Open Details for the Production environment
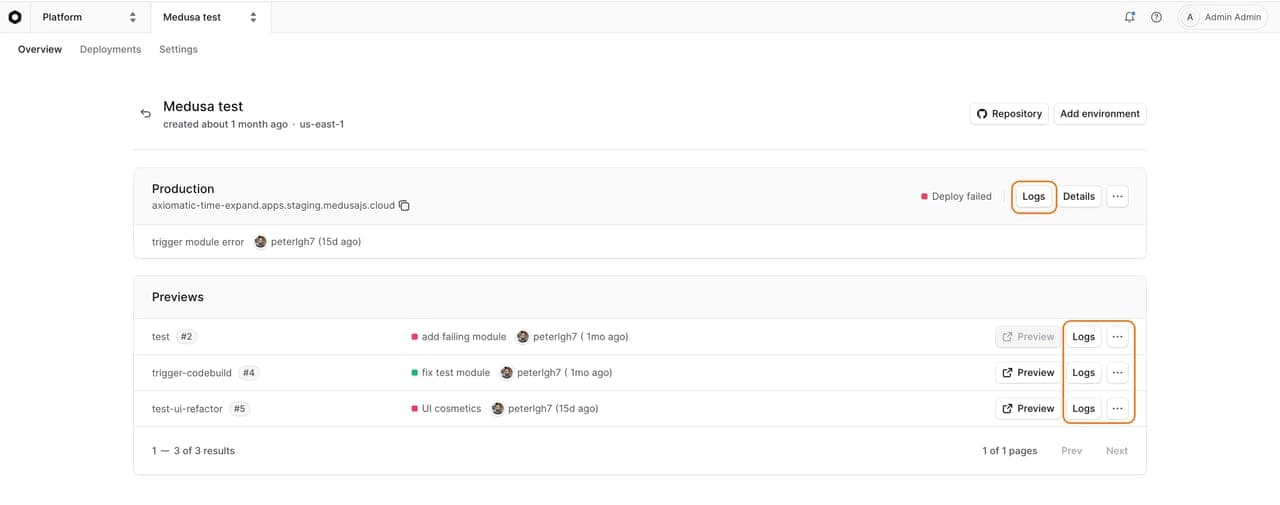 (1079, 197)
